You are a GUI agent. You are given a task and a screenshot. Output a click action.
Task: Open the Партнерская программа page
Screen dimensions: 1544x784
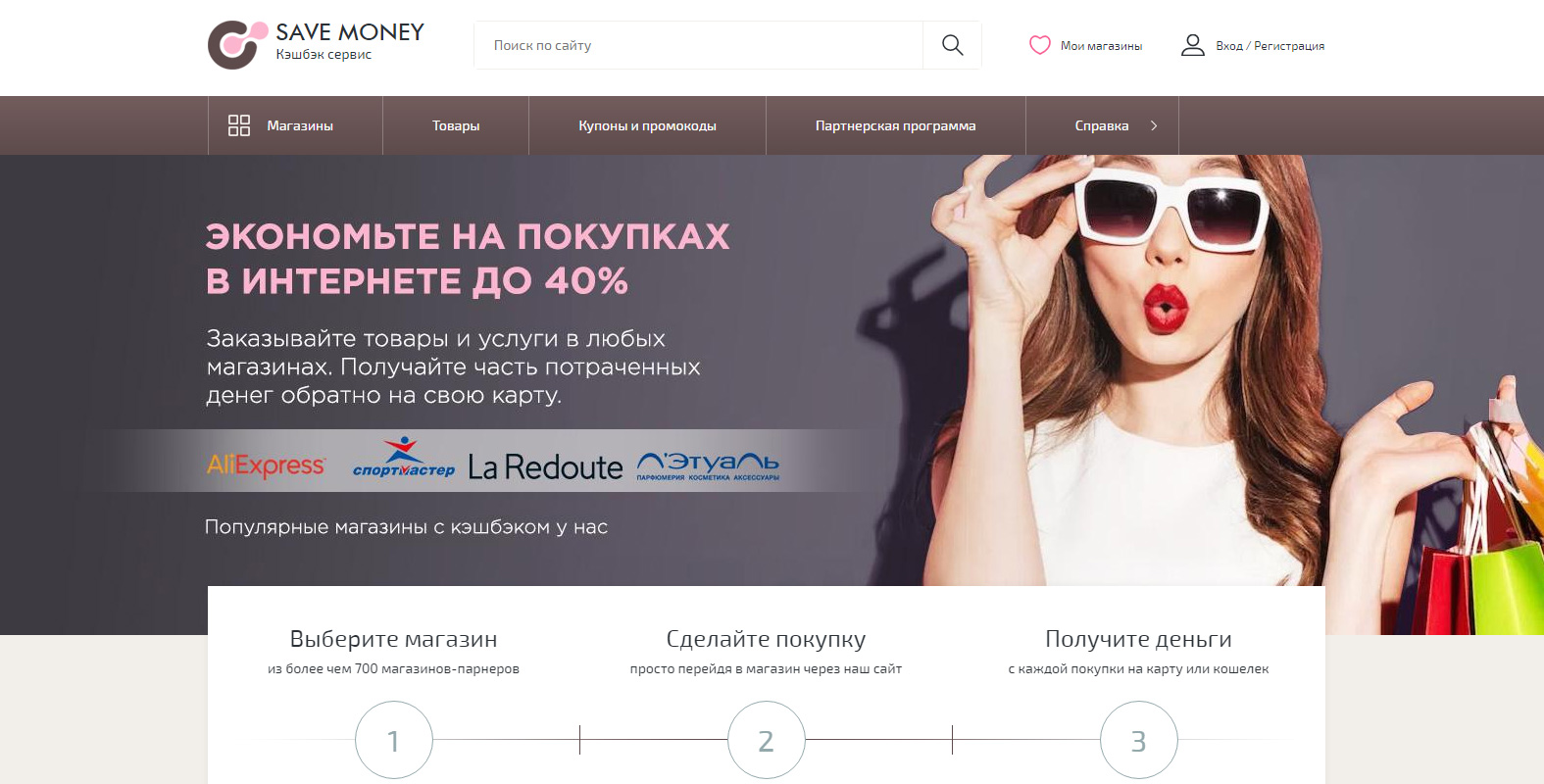pyautogui.click(x=895, y=125)
